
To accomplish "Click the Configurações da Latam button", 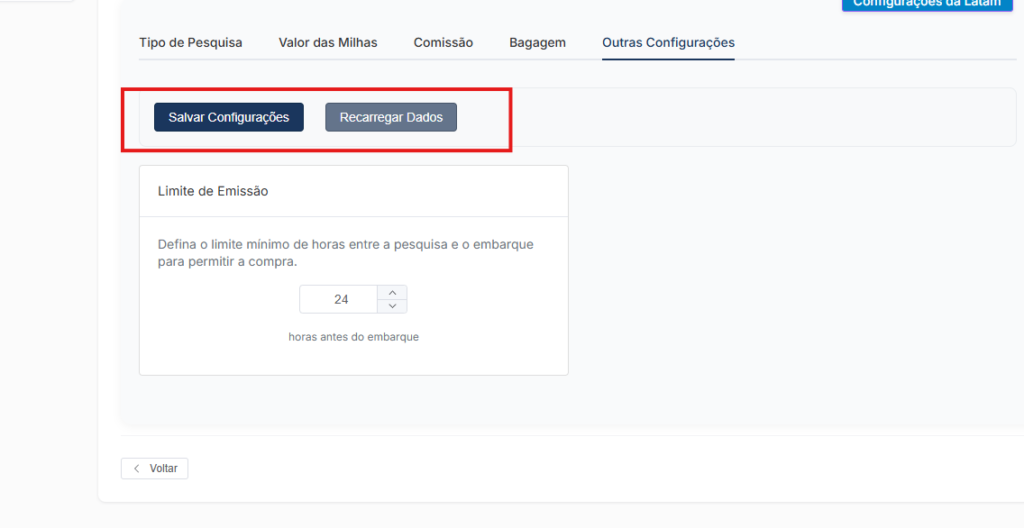I will [x=927, y=4].
